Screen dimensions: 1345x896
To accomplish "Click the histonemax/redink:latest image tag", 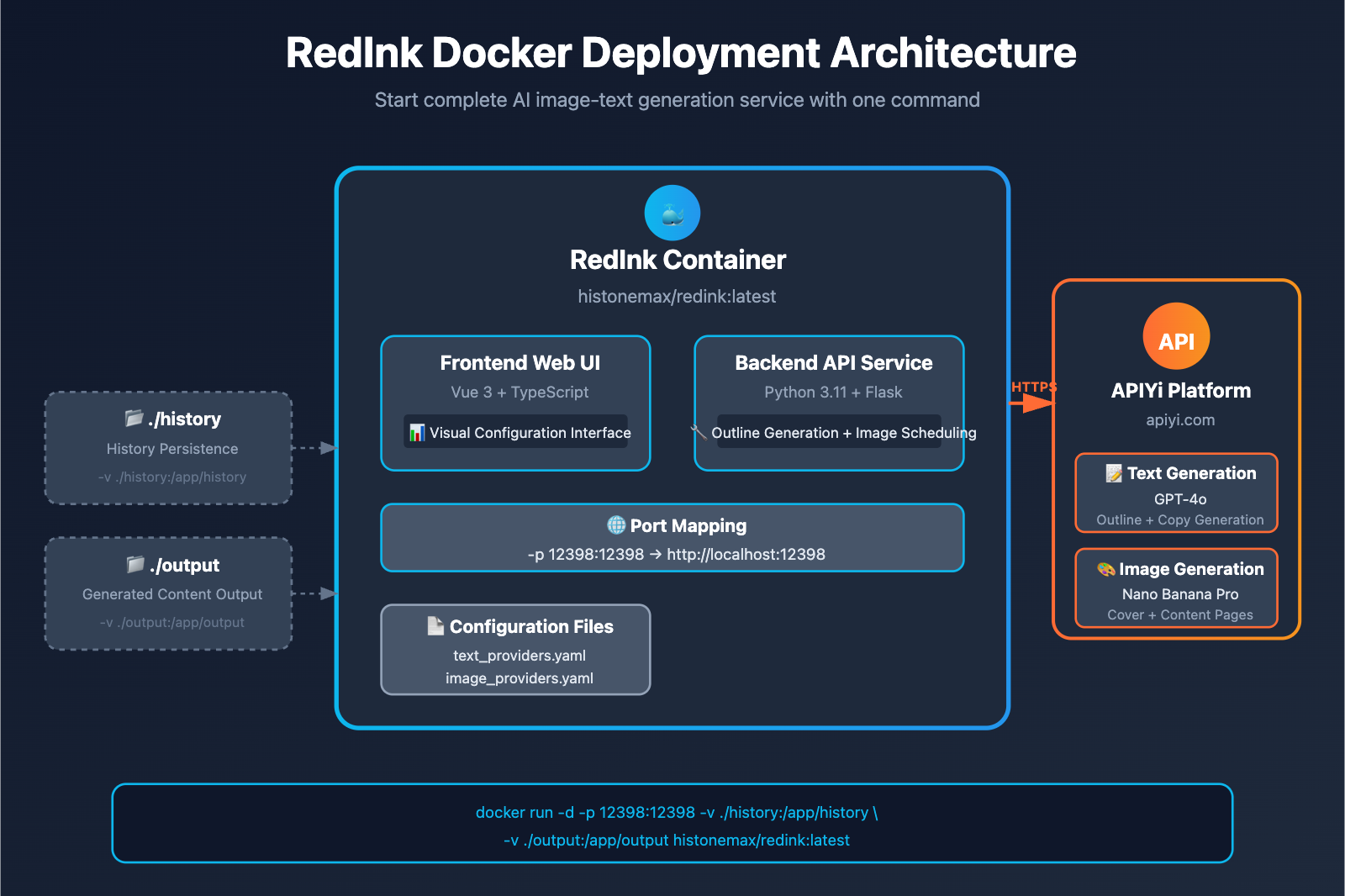I will pos(678,296).
